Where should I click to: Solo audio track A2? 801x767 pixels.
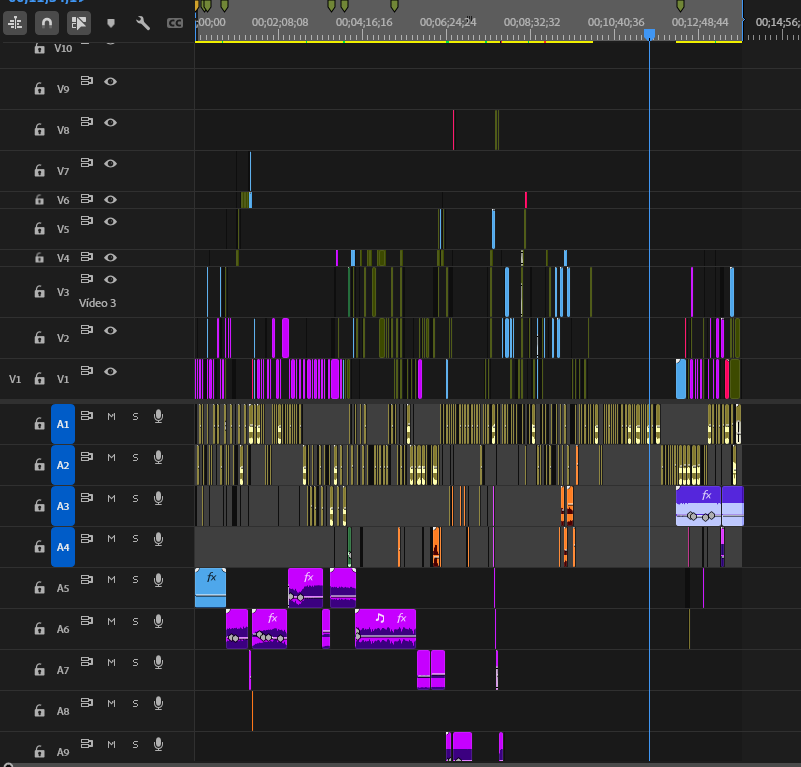135,457
